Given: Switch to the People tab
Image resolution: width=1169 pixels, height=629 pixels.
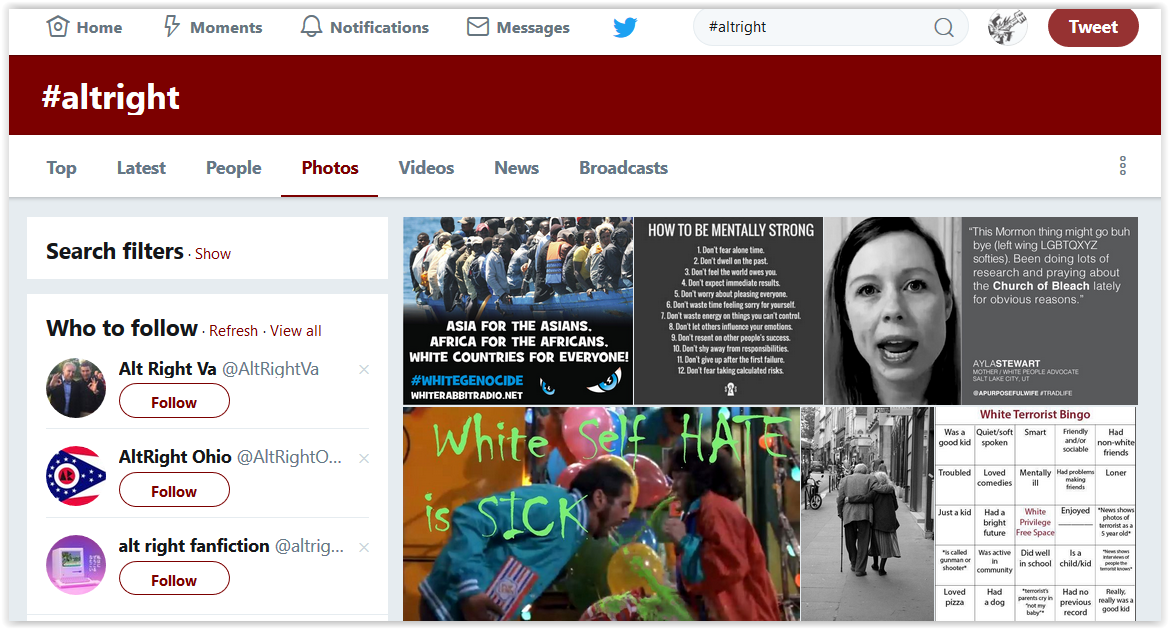Looking at the screenshot, I should tap(233, 168).
